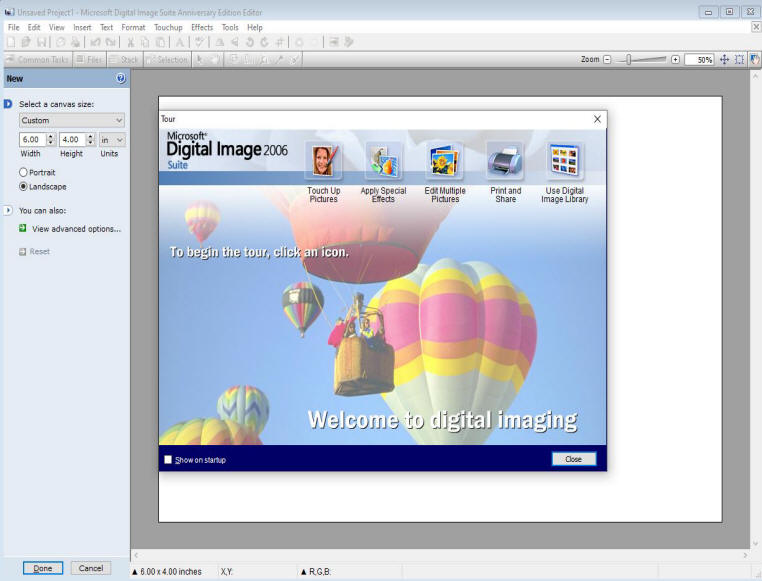Open the Effects menu
Image resolution: width=762 pixels, height=581 pixels.
202,27
